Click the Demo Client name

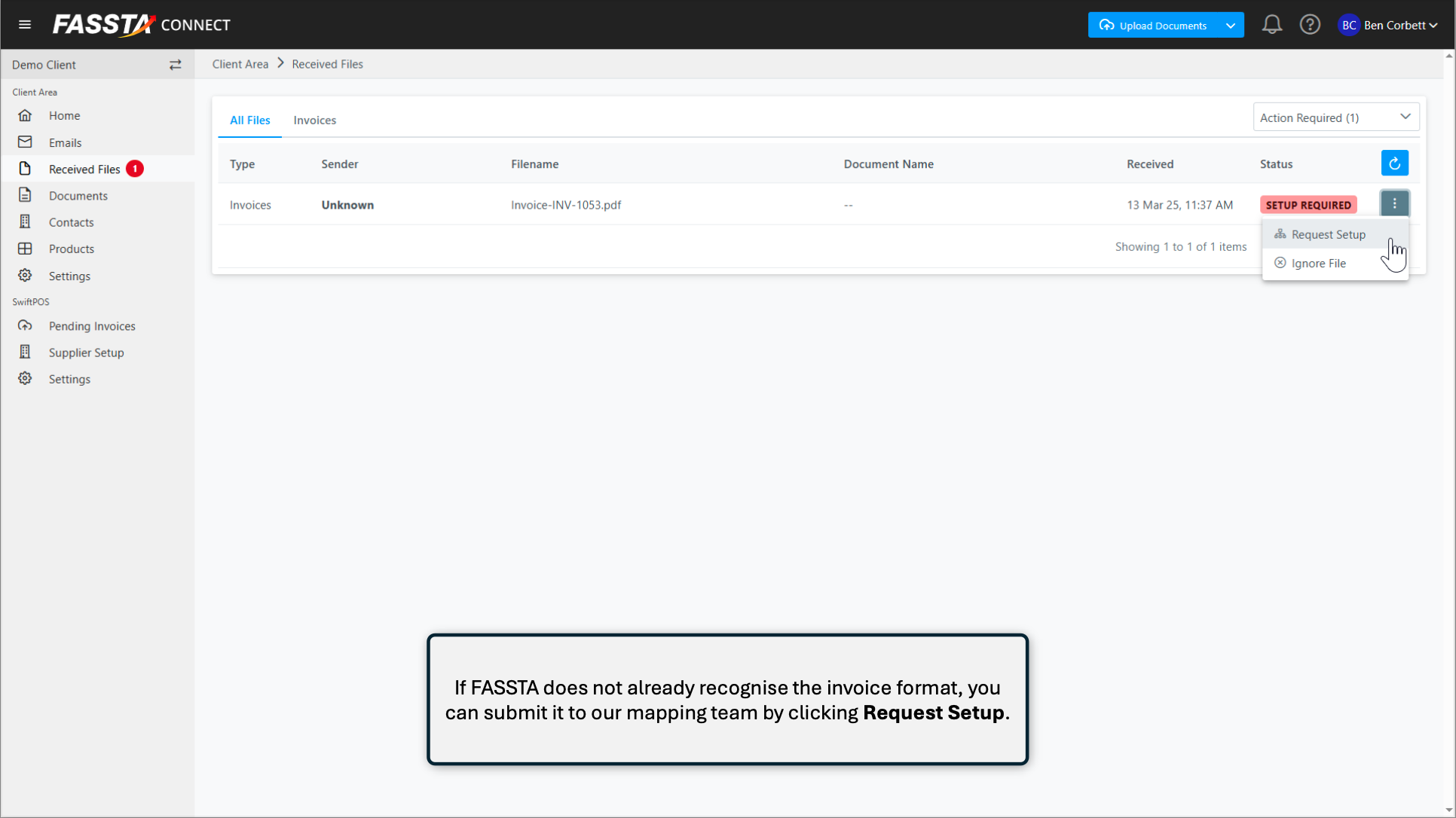pos(44,65)
